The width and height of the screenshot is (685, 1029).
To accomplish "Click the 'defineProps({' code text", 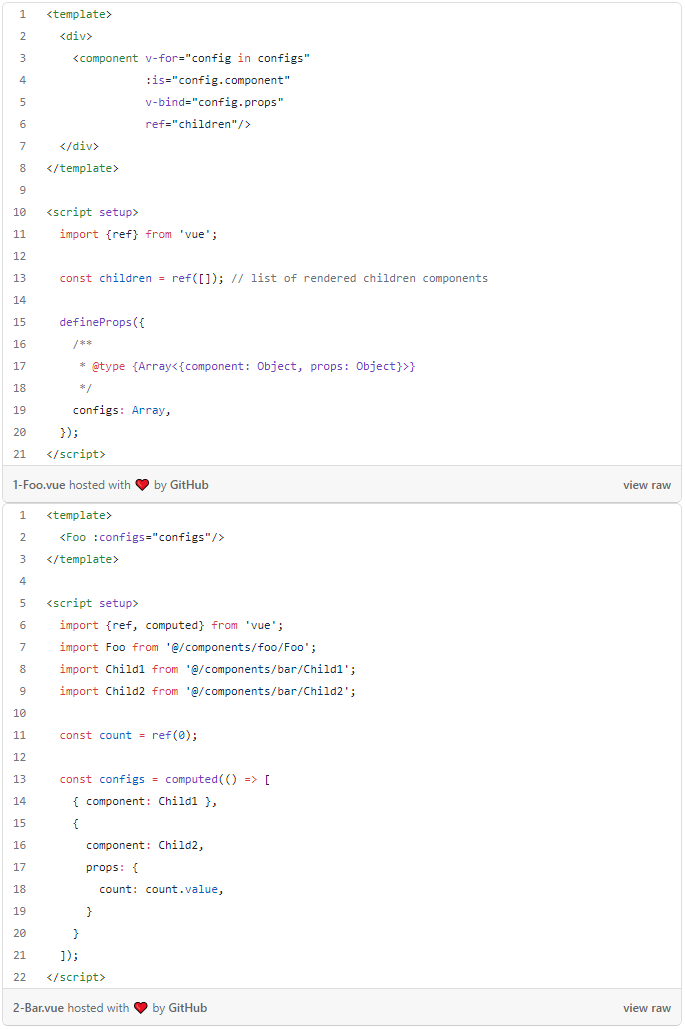I will (x=102, y=322).
